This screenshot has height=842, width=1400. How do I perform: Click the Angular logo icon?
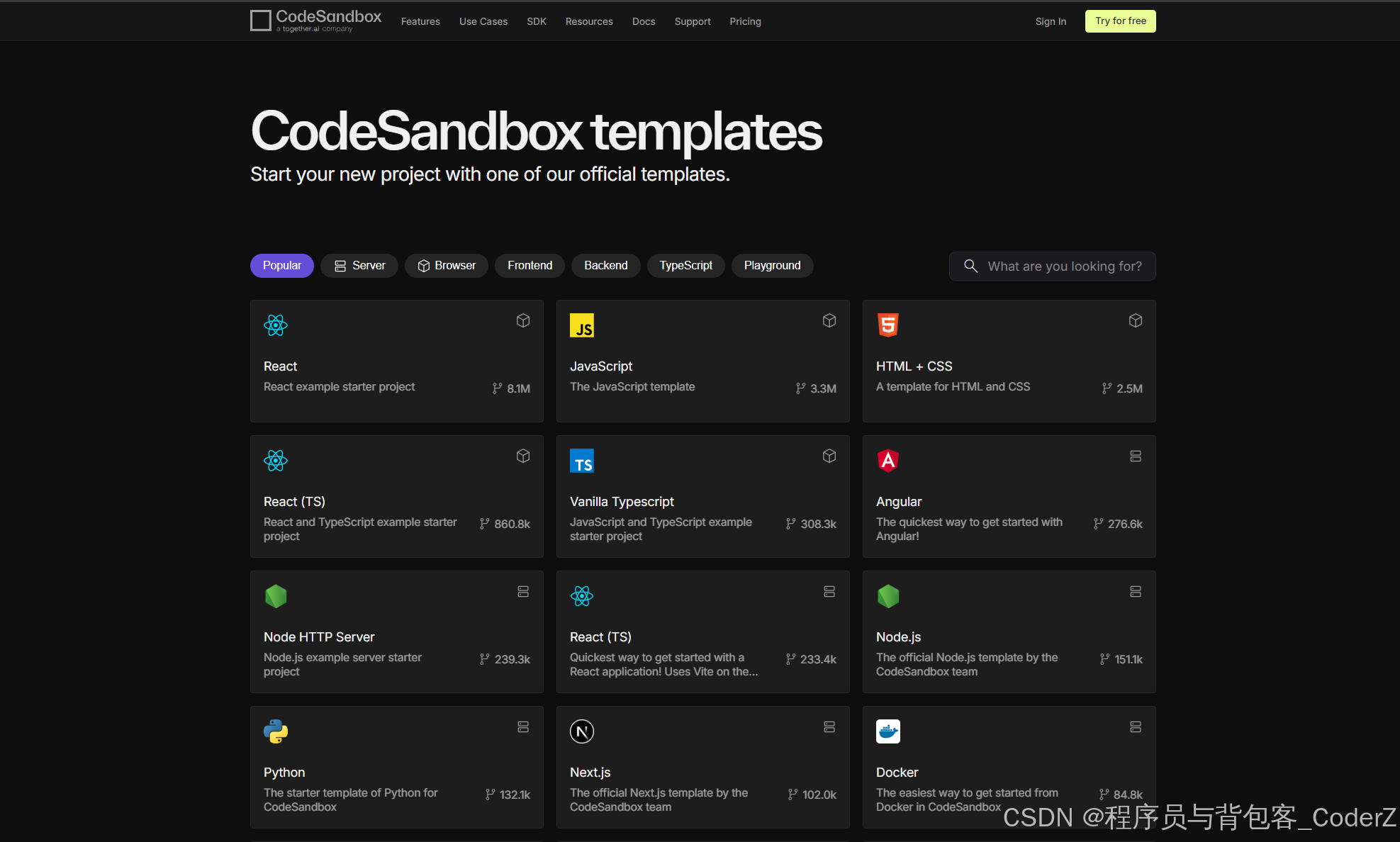[x=887, y=461]
